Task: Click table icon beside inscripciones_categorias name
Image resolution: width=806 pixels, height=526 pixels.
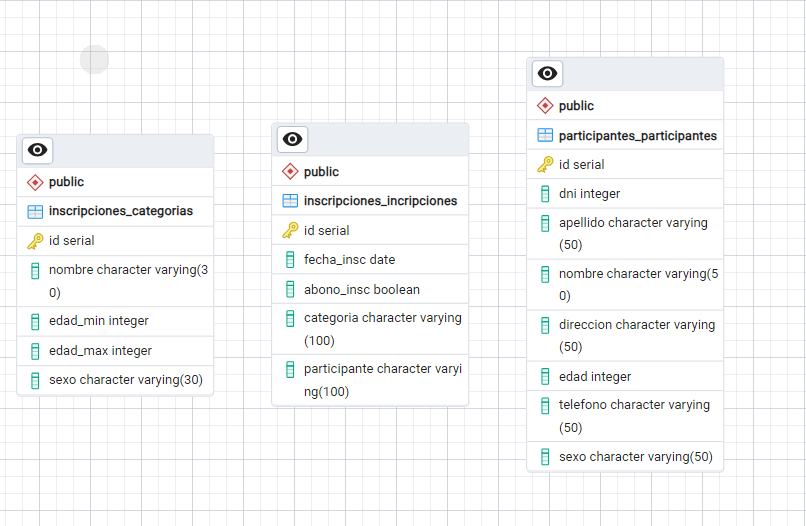Action: click(35, 211)
